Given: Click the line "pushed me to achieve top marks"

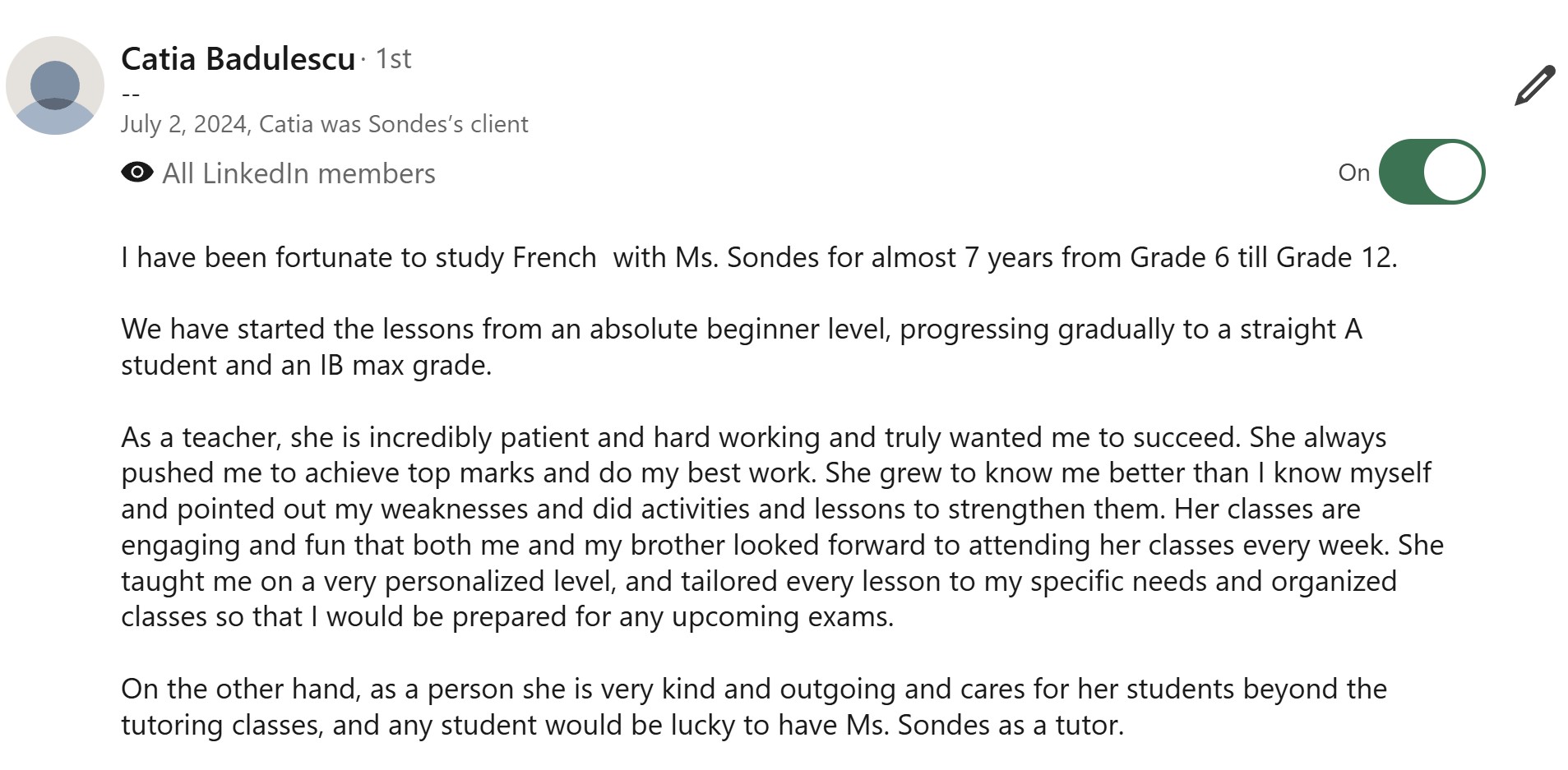Looking at the screenshot, I should click(775, 473).
